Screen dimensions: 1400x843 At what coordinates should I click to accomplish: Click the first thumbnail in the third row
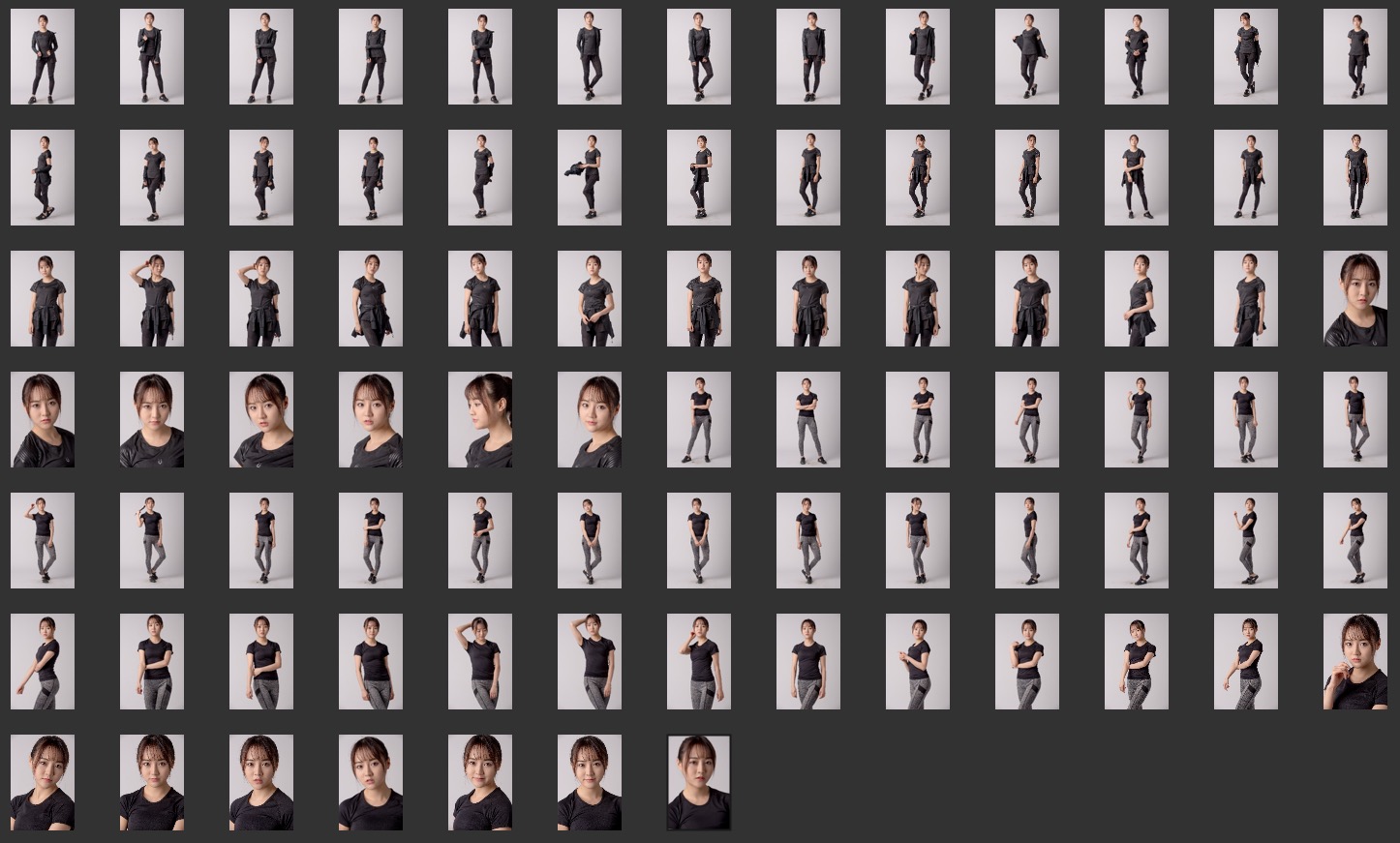point(43,299)
